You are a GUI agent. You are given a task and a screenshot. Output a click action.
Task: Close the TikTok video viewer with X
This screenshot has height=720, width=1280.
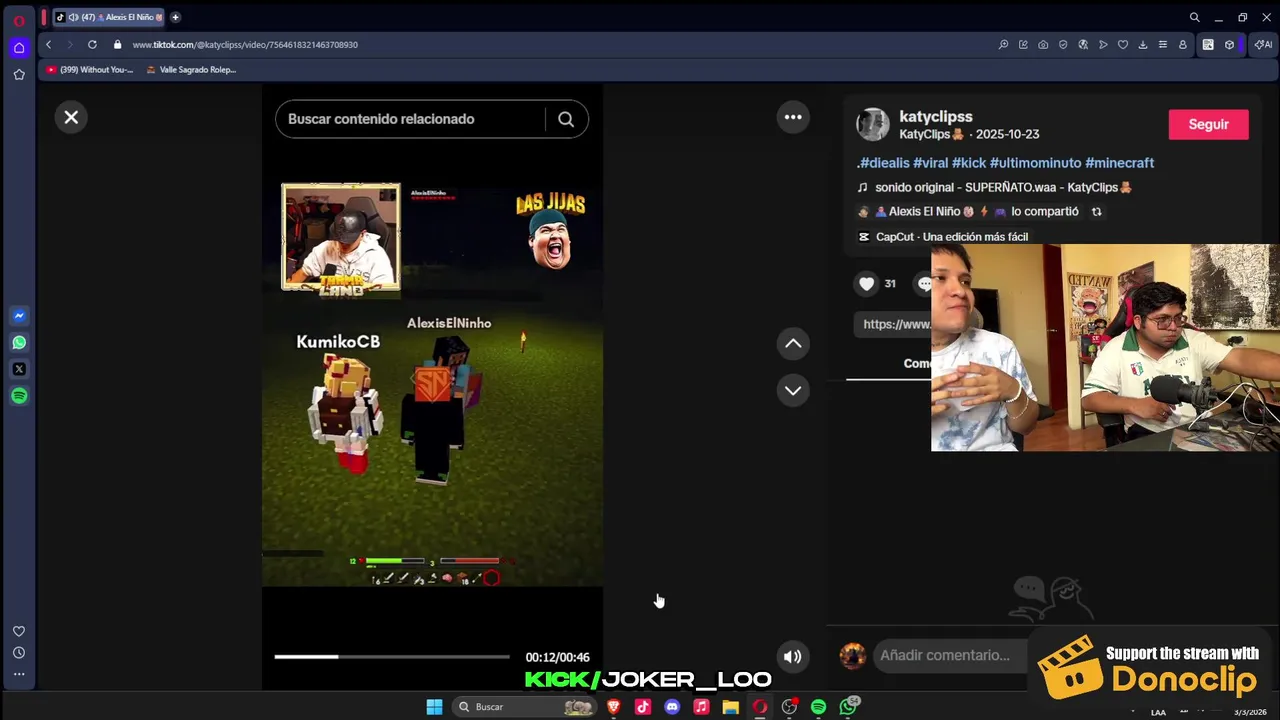click(x=71, y=117)
